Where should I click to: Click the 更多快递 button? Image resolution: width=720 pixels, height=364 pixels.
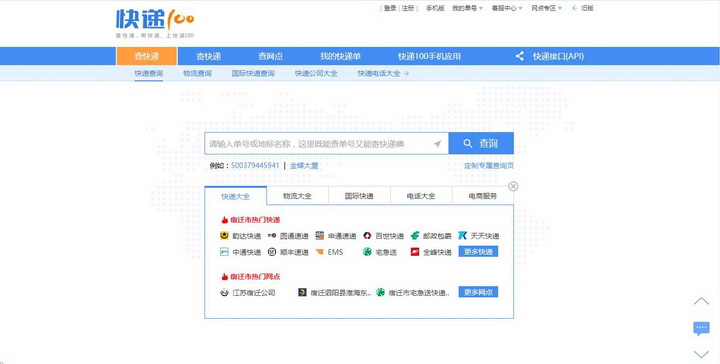478,252
